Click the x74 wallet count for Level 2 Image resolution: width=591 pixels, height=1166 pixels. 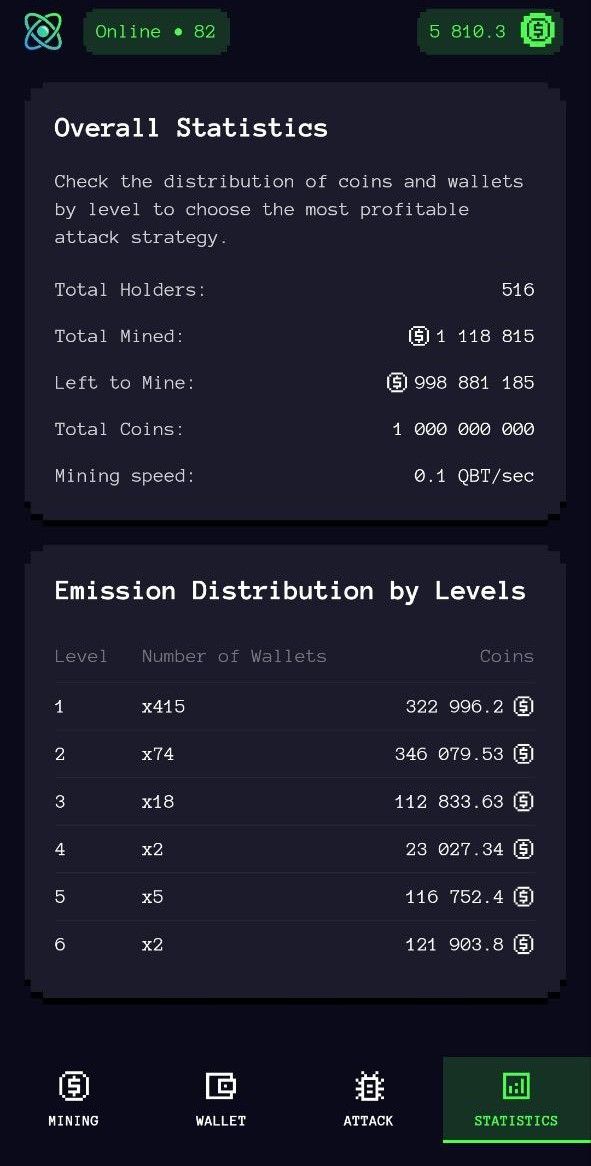click(158, 754)
